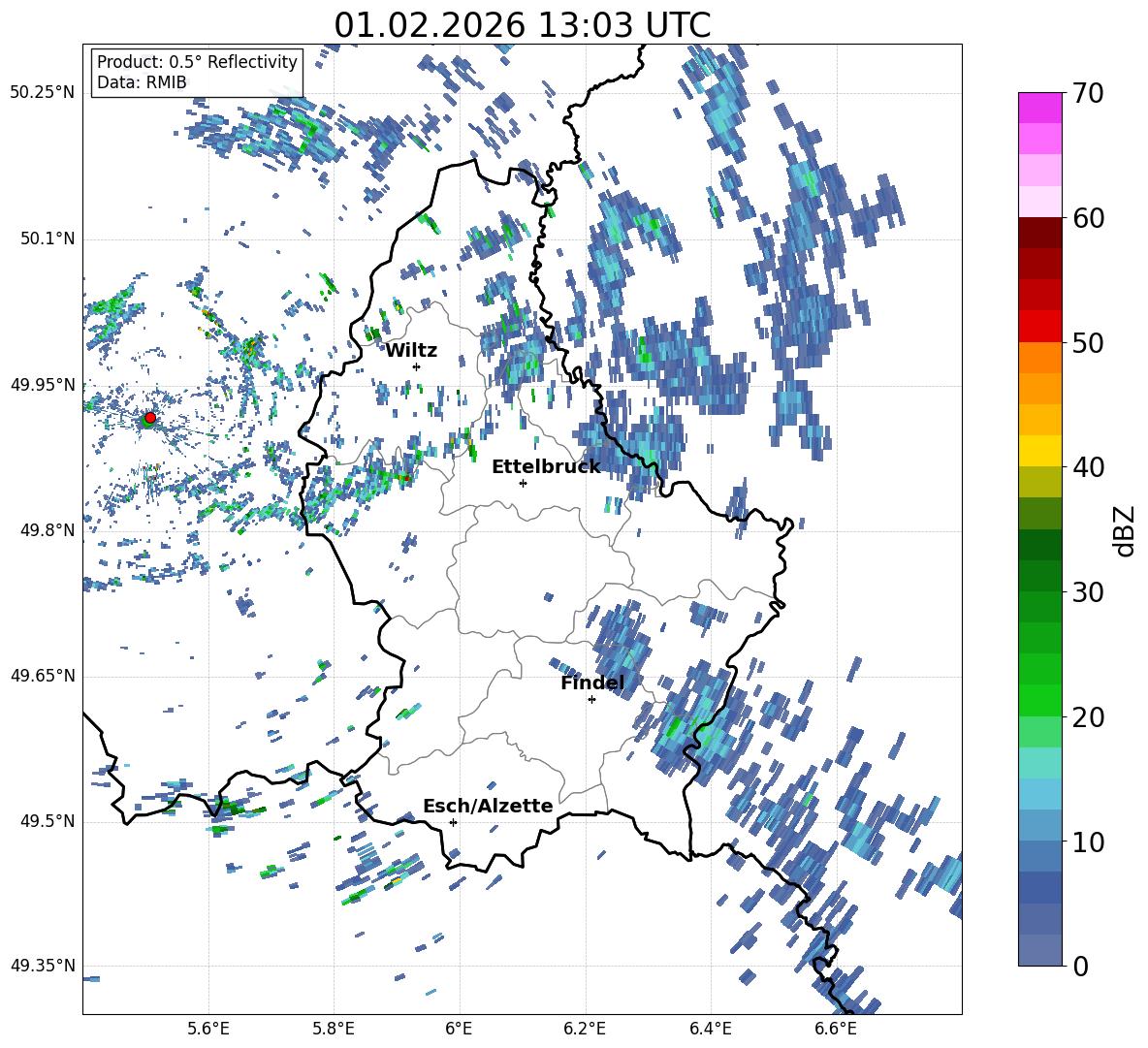Click the Findel city label

[x=592, y=683]
